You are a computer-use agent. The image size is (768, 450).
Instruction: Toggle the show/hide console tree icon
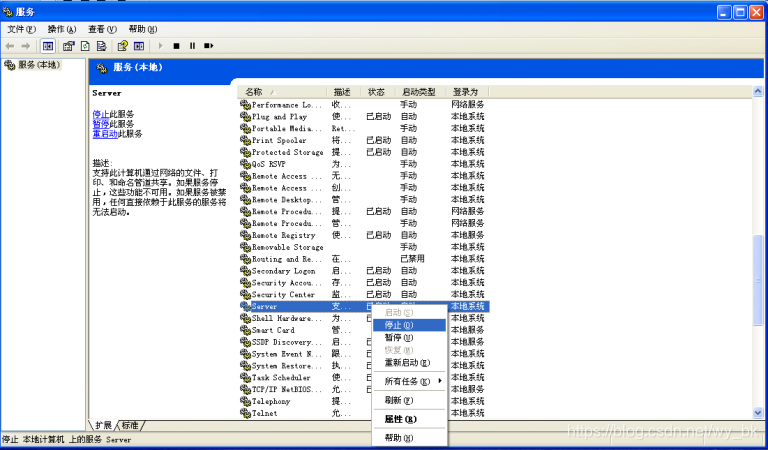click(x=48, y=46)
